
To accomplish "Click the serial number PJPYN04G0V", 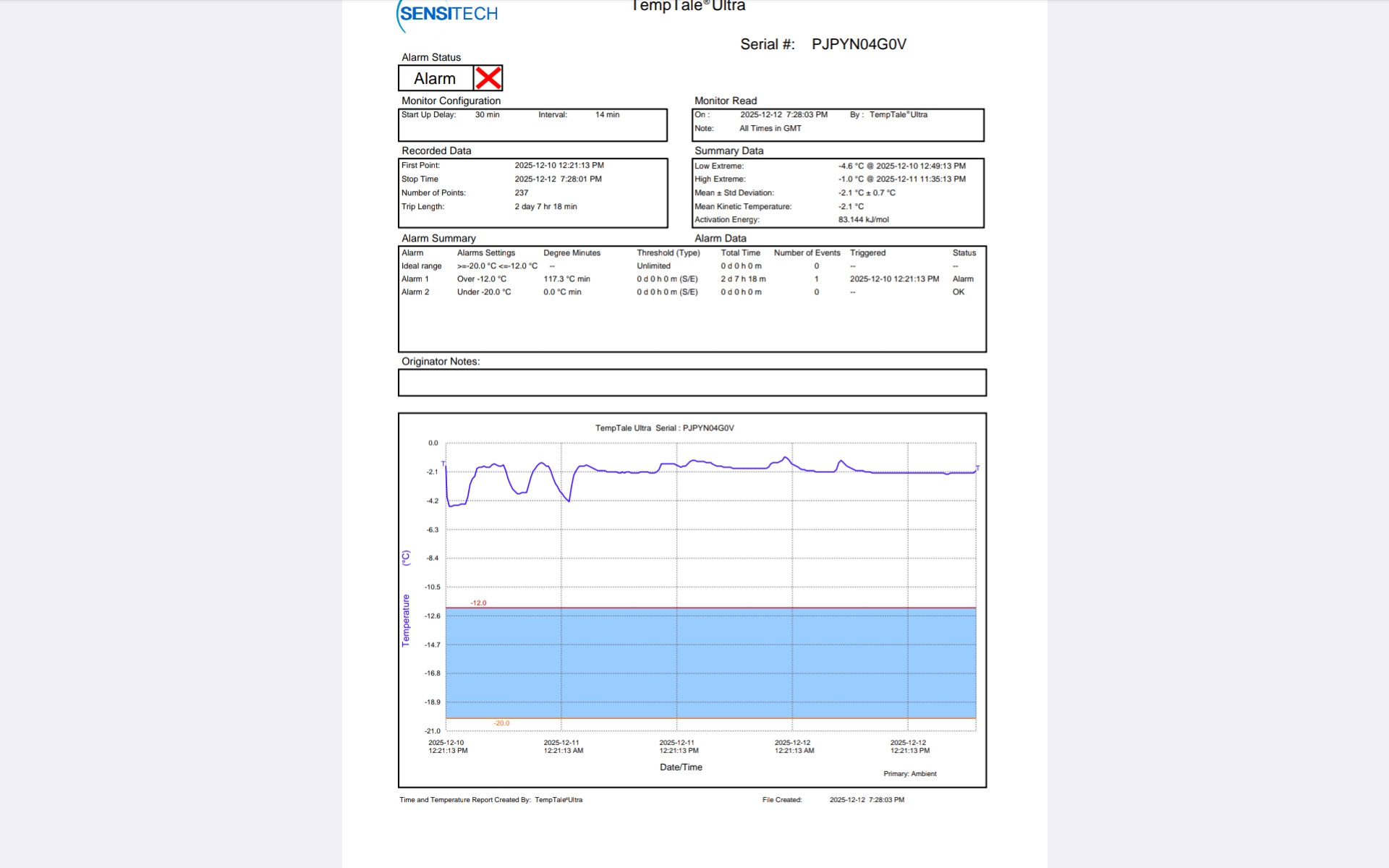I will point(859,44).
